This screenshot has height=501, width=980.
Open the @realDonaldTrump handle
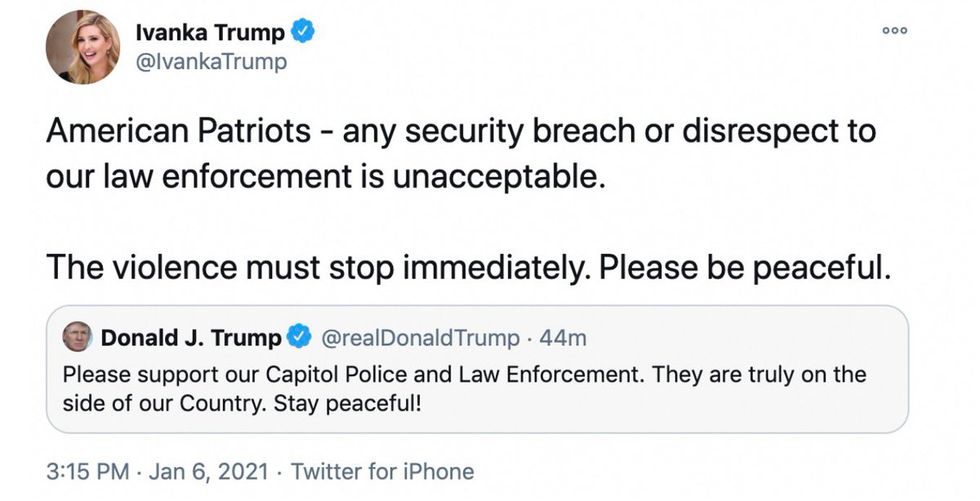(420, 338)
